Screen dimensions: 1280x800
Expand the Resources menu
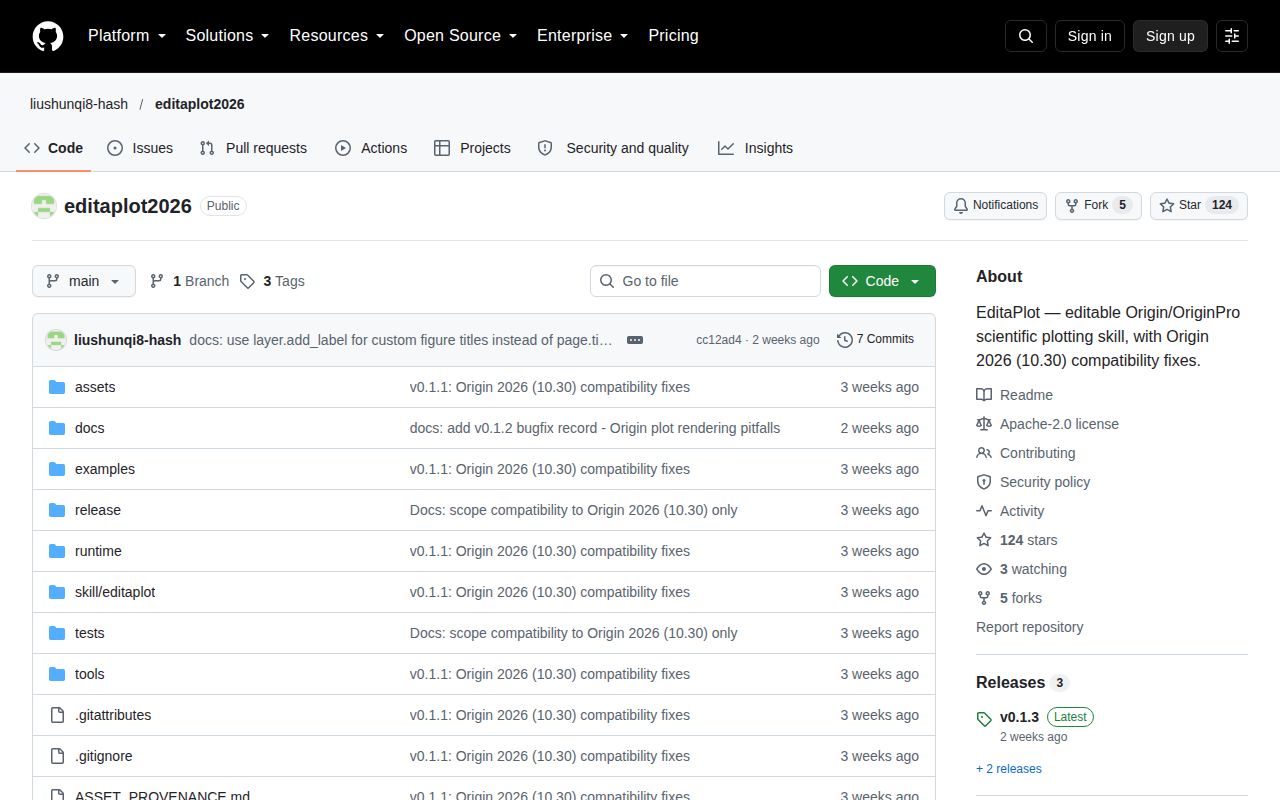point(337,36)
